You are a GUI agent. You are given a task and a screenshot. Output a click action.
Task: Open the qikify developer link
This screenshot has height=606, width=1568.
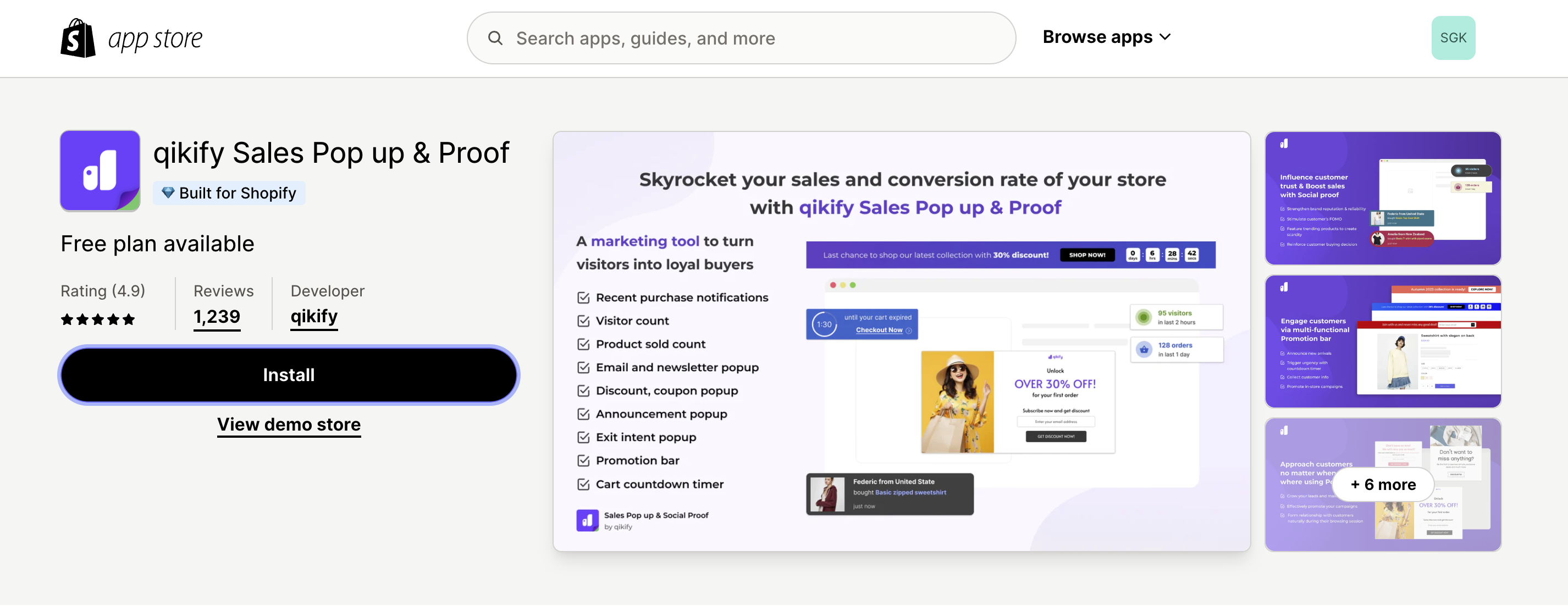(x=313, y=317)
